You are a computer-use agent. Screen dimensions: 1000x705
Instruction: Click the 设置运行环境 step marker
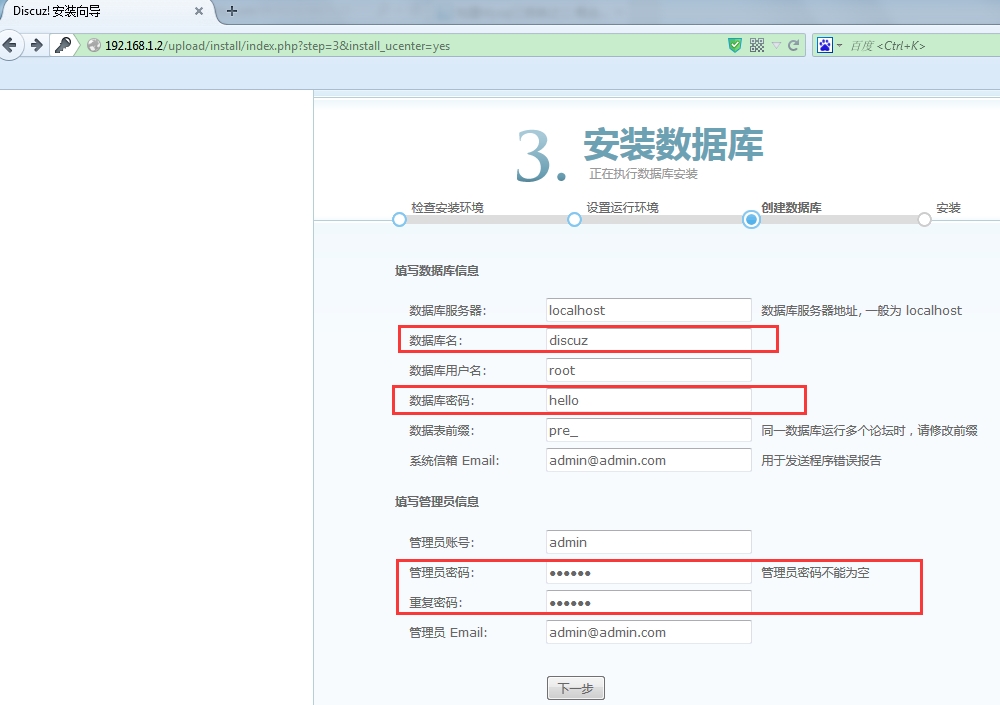[574, 219]
